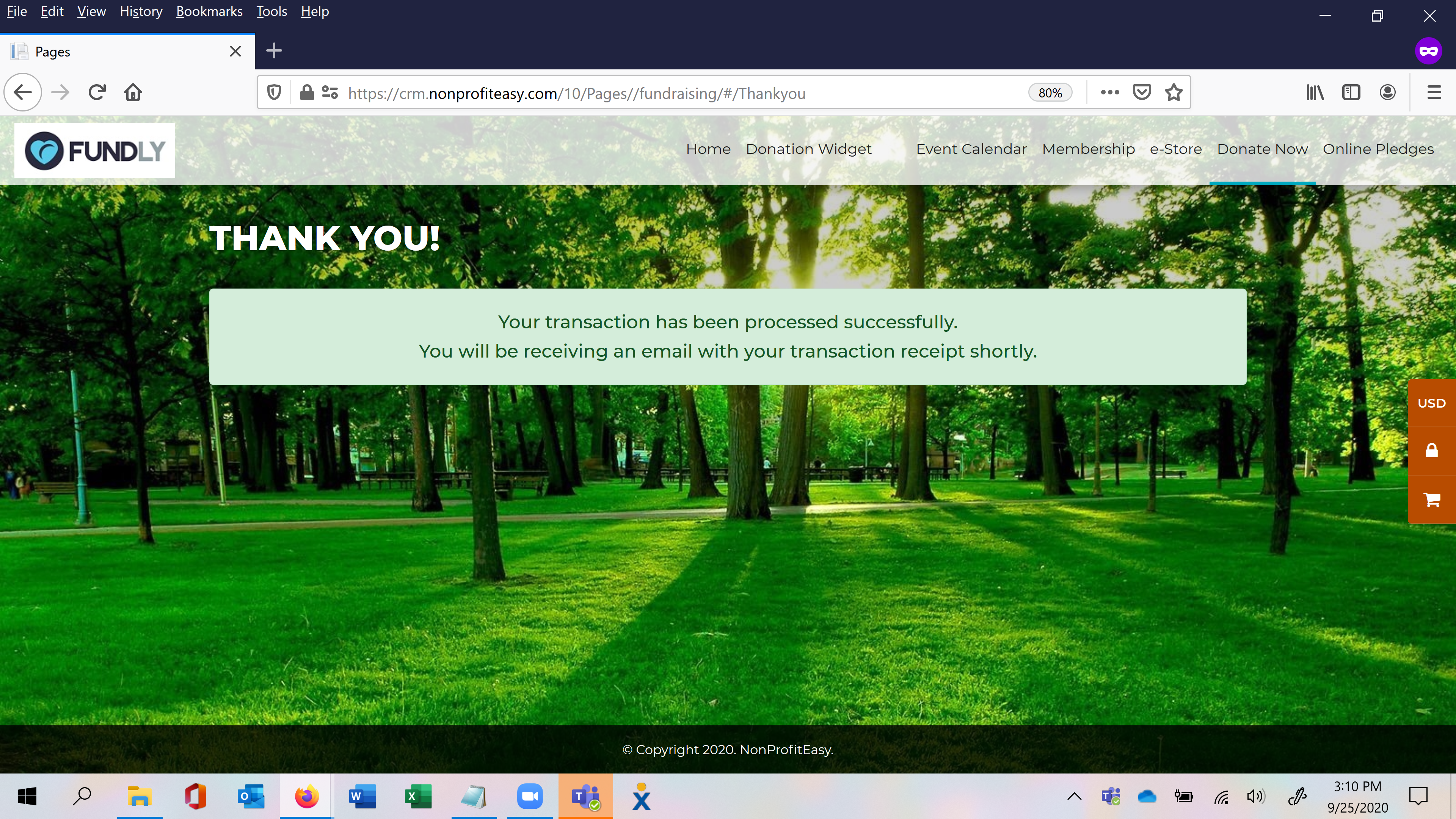Show hidden tray icons chevron
Screen dimensions: 1456x819
(x=1074, y=796)
